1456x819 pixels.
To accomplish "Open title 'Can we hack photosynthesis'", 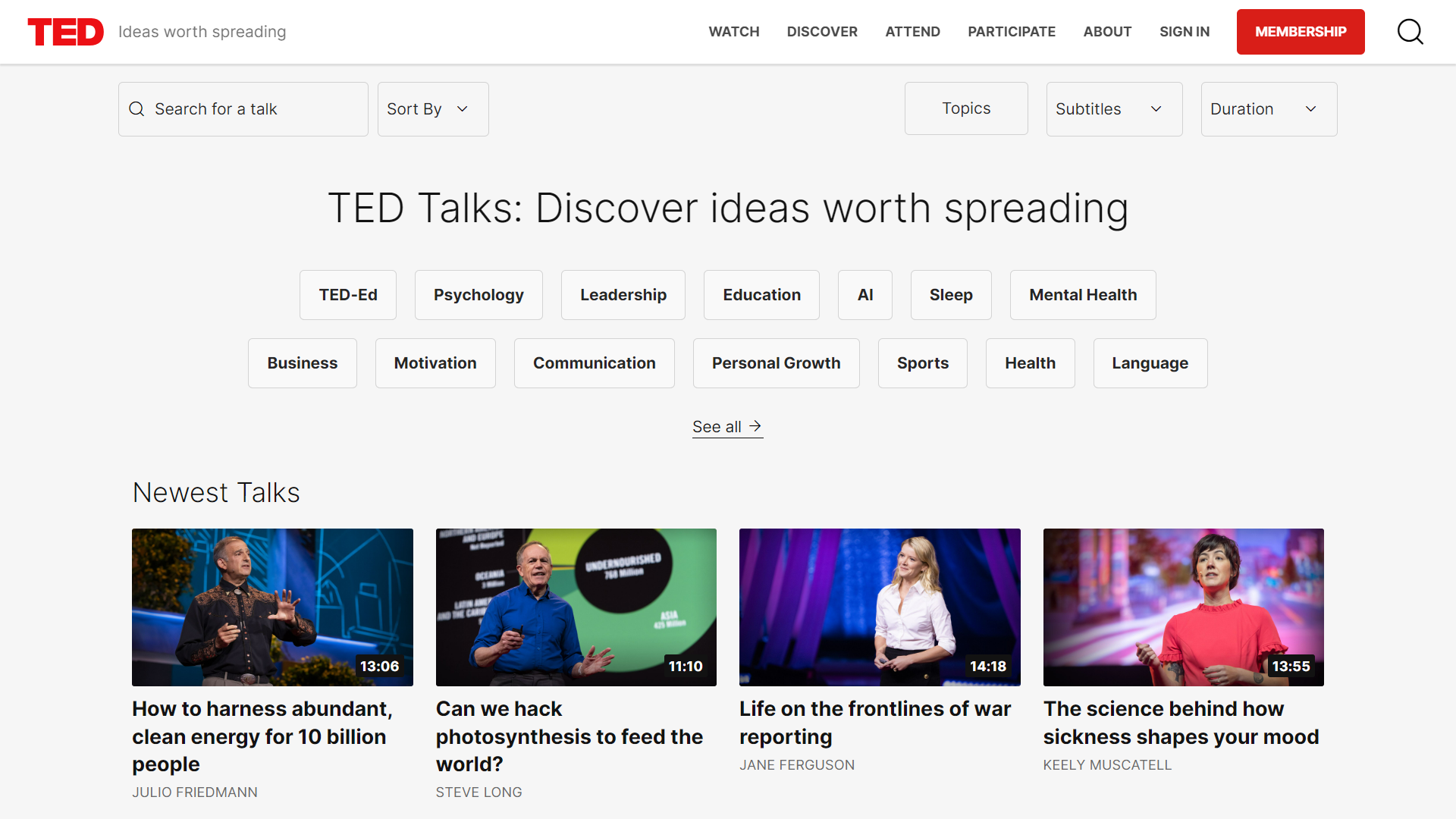I will pos(570,736).
